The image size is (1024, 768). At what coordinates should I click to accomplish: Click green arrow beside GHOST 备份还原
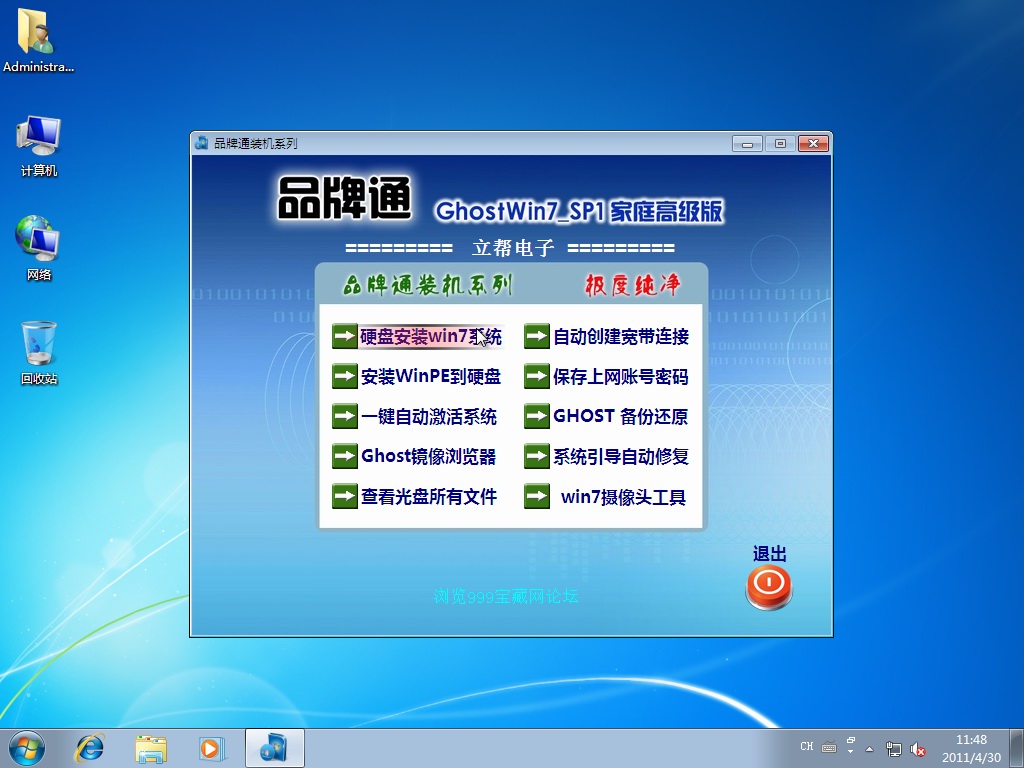click(537, 416)
